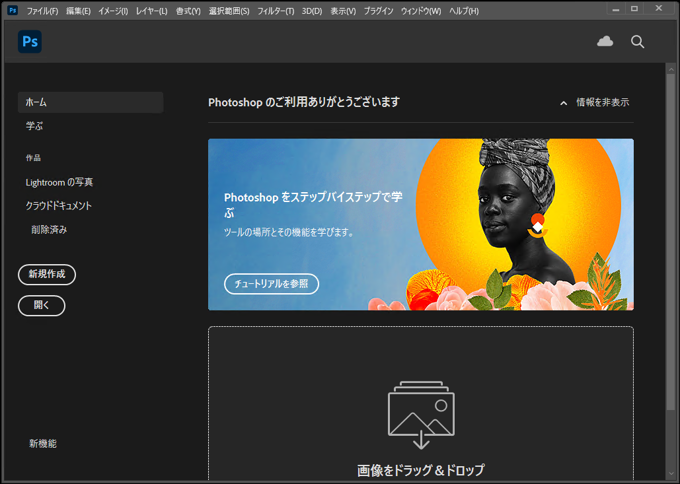This screenshot has width=680, height=484.
Task: Open the ウィンドウ(W) menu
Action: pos(421,11)
